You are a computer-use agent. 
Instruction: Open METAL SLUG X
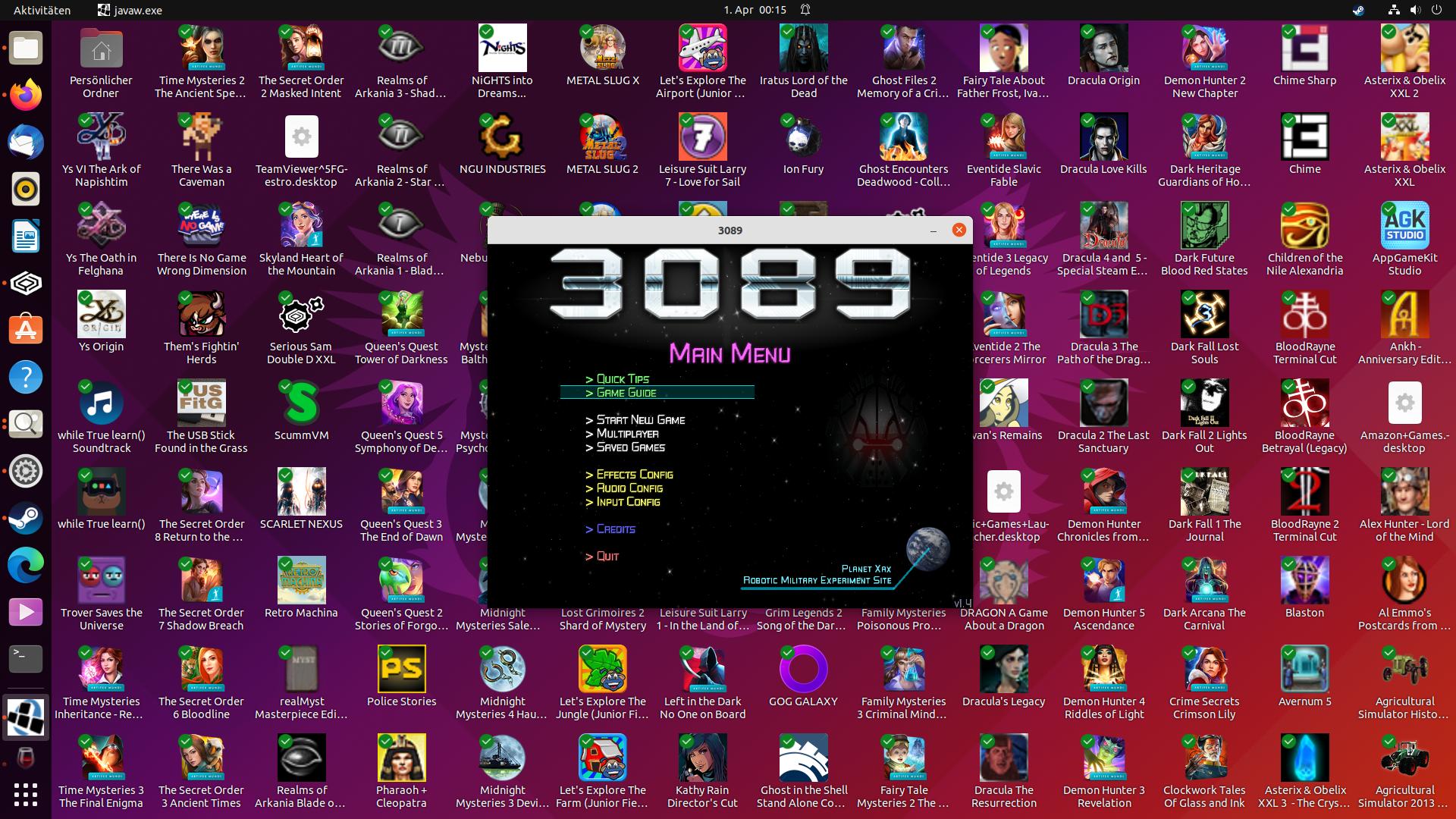(602, 49)
